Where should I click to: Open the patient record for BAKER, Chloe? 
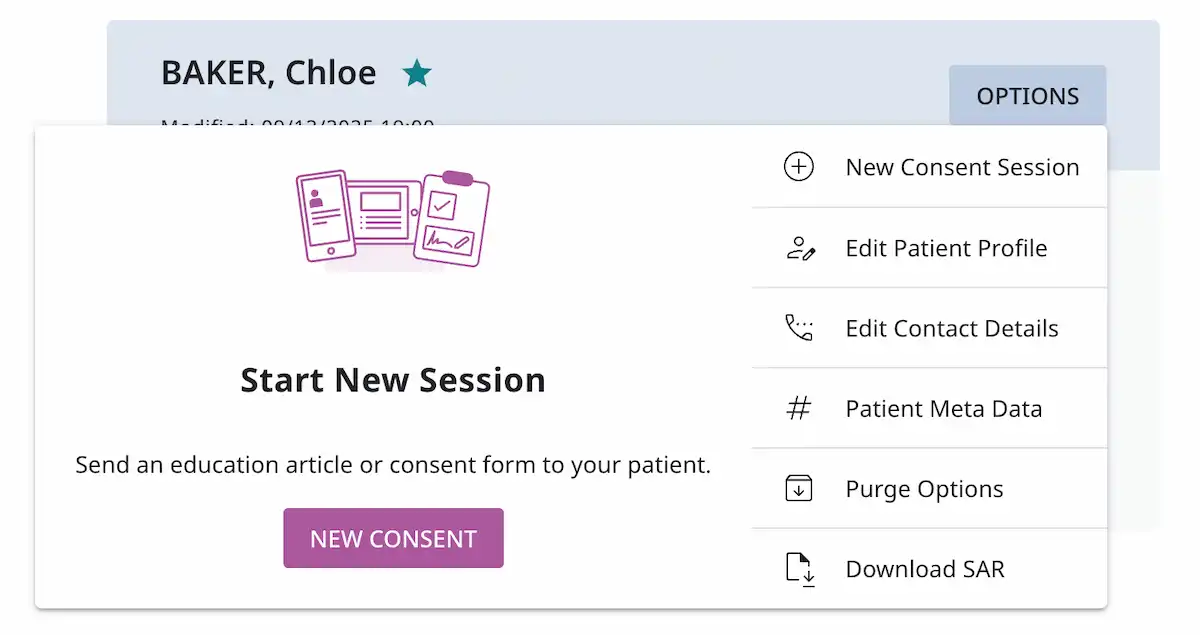pyautogui.click(x=268, y=72)
